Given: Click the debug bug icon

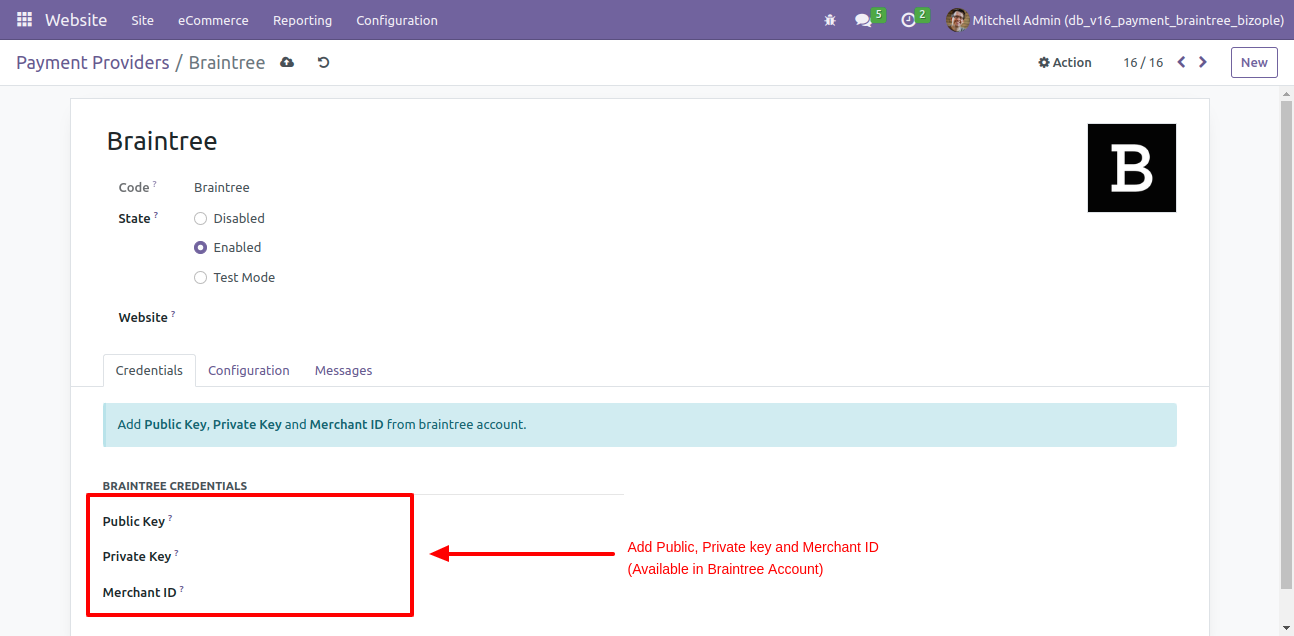Looking at the screenshot, I should point(830,20).
